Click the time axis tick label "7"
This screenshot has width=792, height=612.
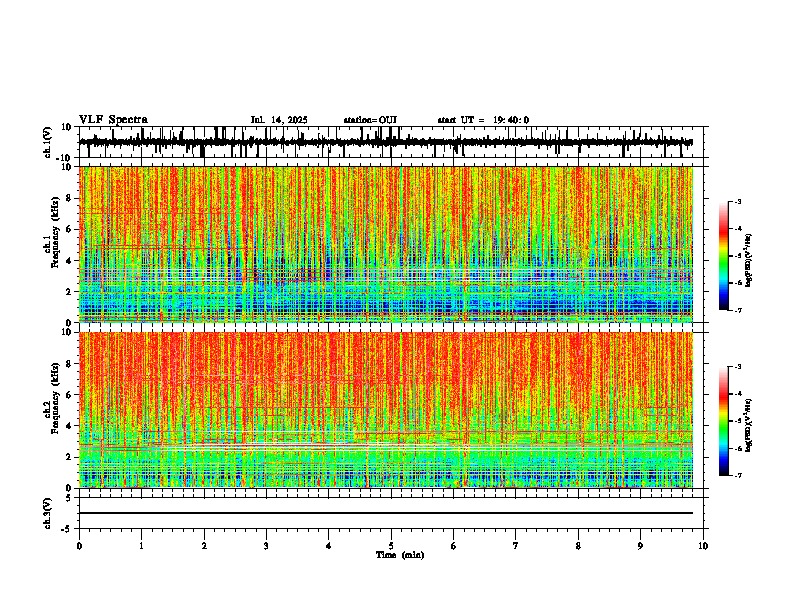516,546
